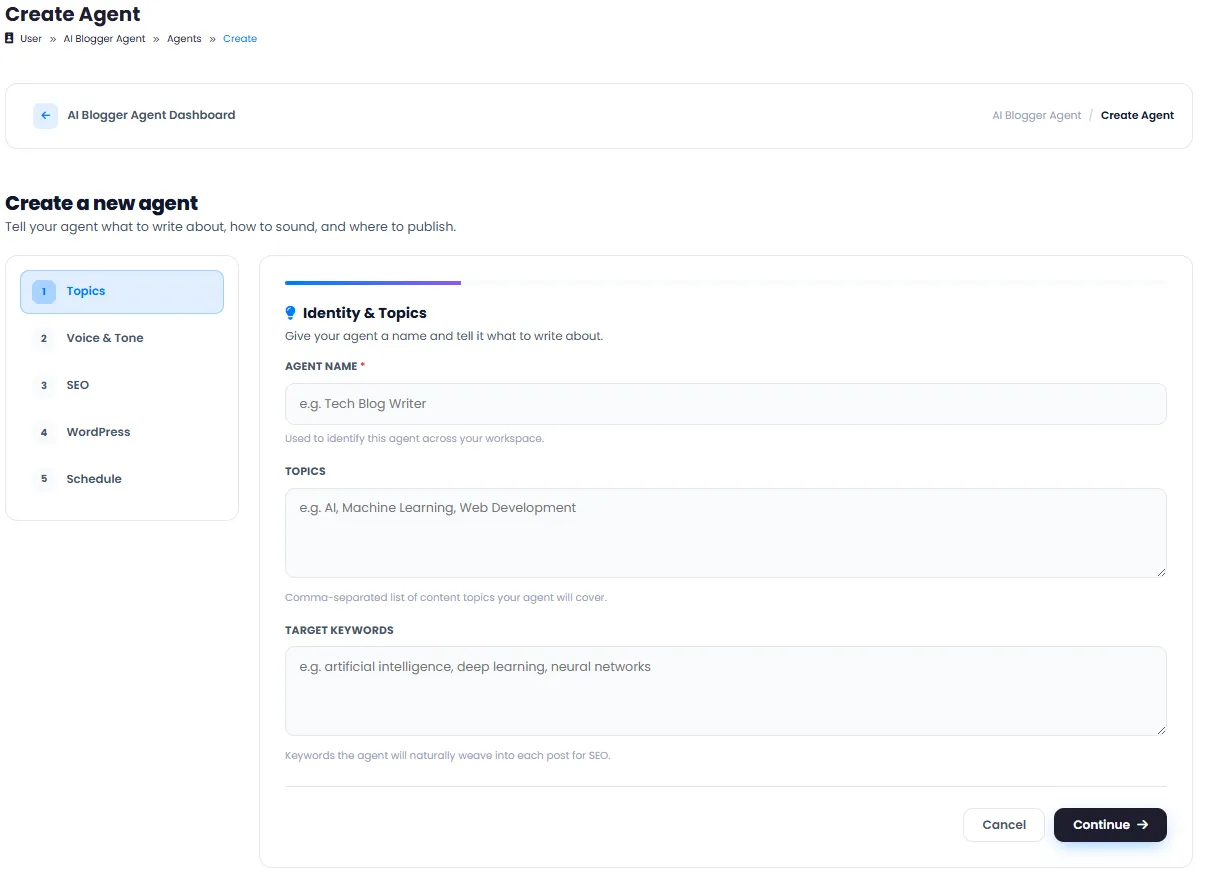The height and width of the screenshot is (874, 1216).
Task: Click step number 5 badge
Action: click(44, 480)
